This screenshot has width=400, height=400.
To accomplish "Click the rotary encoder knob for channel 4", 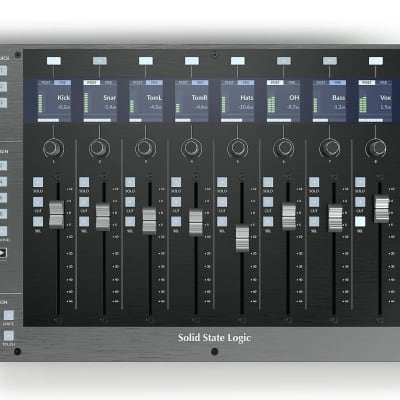I will (x=192, y=148).
